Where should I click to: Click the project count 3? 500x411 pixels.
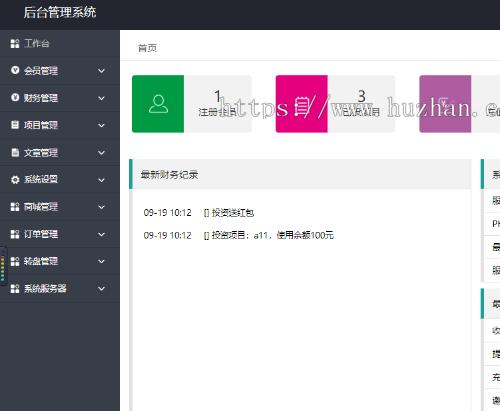tap(362, 96)
